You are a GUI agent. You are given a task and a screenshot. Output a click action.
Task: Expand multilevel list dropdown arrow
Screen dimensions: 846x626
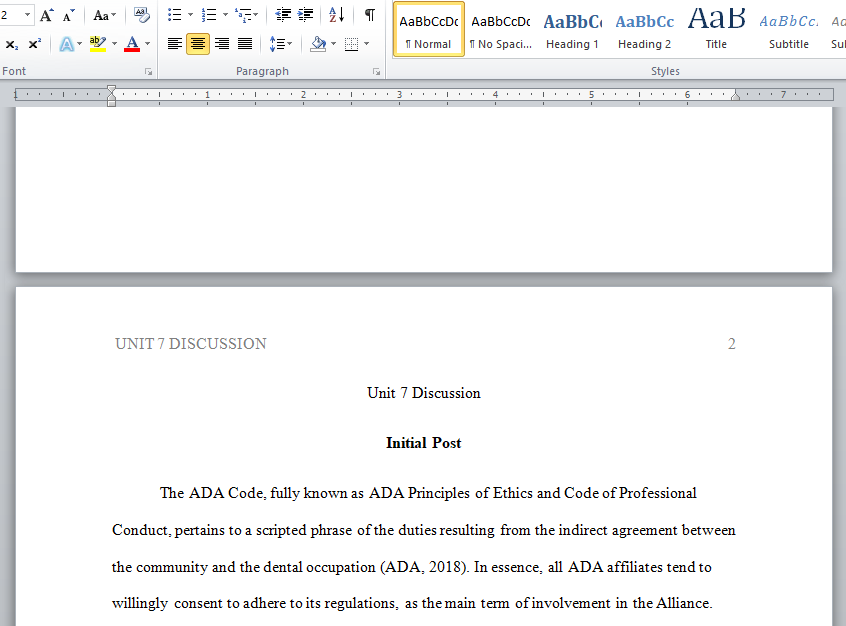[x=256, y=15]
